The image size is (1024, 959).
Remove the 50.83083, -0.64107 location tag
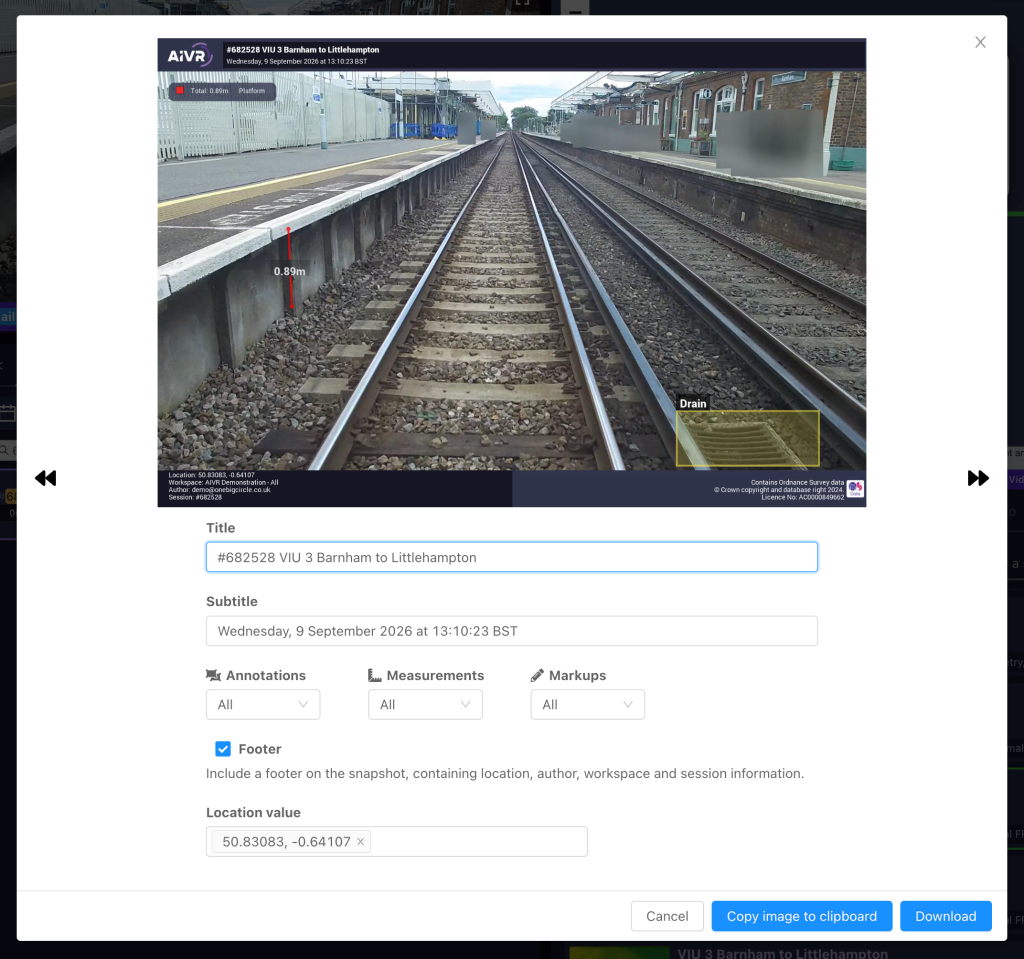coord(360,841)
